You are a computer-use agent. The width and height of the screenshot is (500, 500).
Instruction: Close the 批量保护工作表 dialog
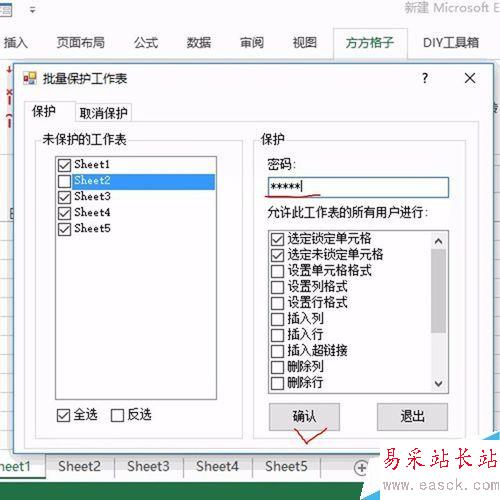[470, 78]
